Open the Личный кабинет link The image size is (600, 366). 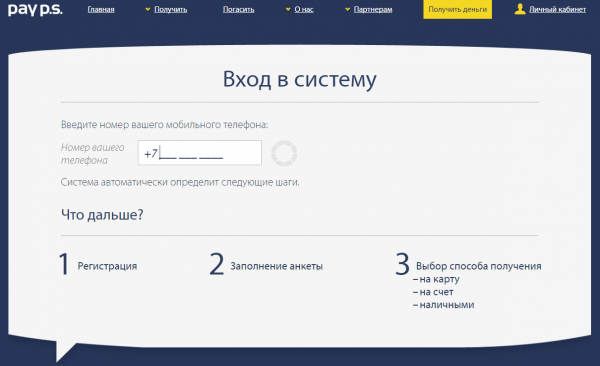point(558,9)
